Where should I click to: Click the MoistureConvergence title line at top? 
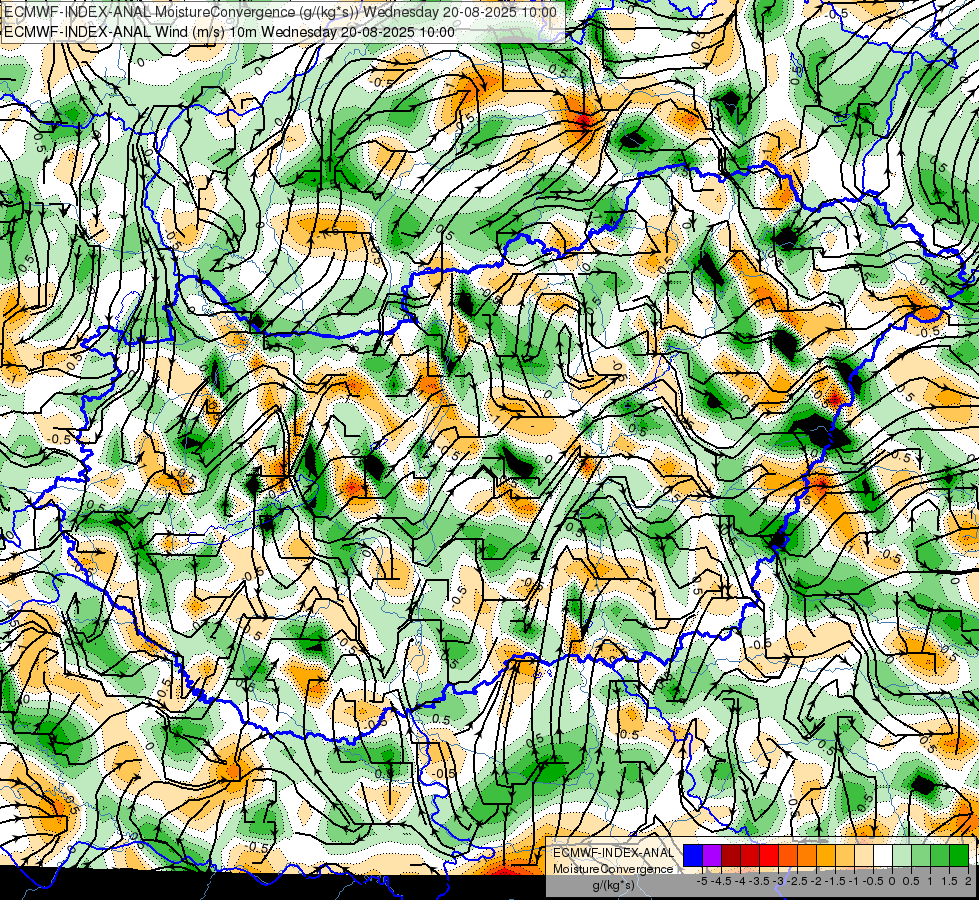click(280, 12)
